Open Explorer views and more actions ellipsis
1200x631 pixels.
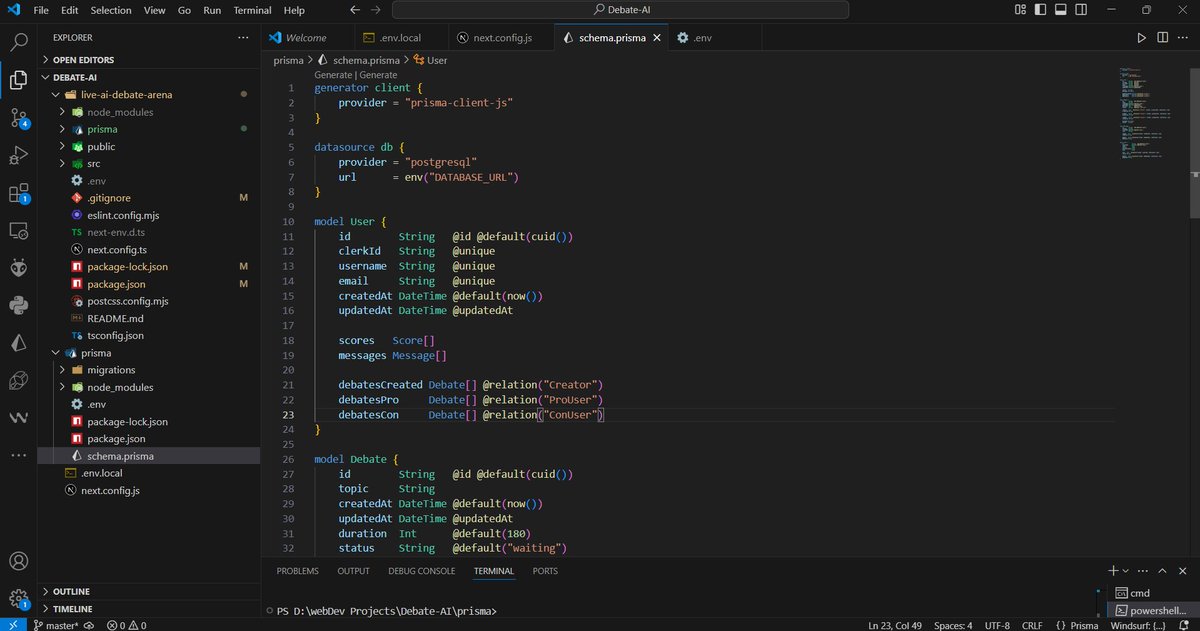[243, 38]
